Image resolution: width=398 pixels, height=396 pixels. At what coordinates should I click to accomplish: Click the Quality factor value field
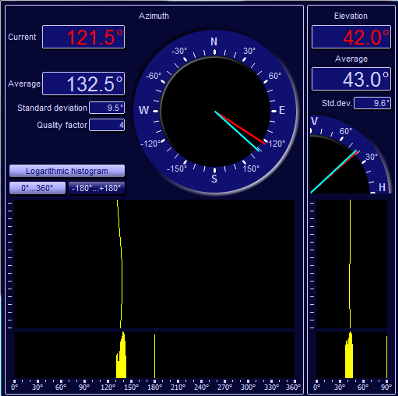[x=107, y=125]
